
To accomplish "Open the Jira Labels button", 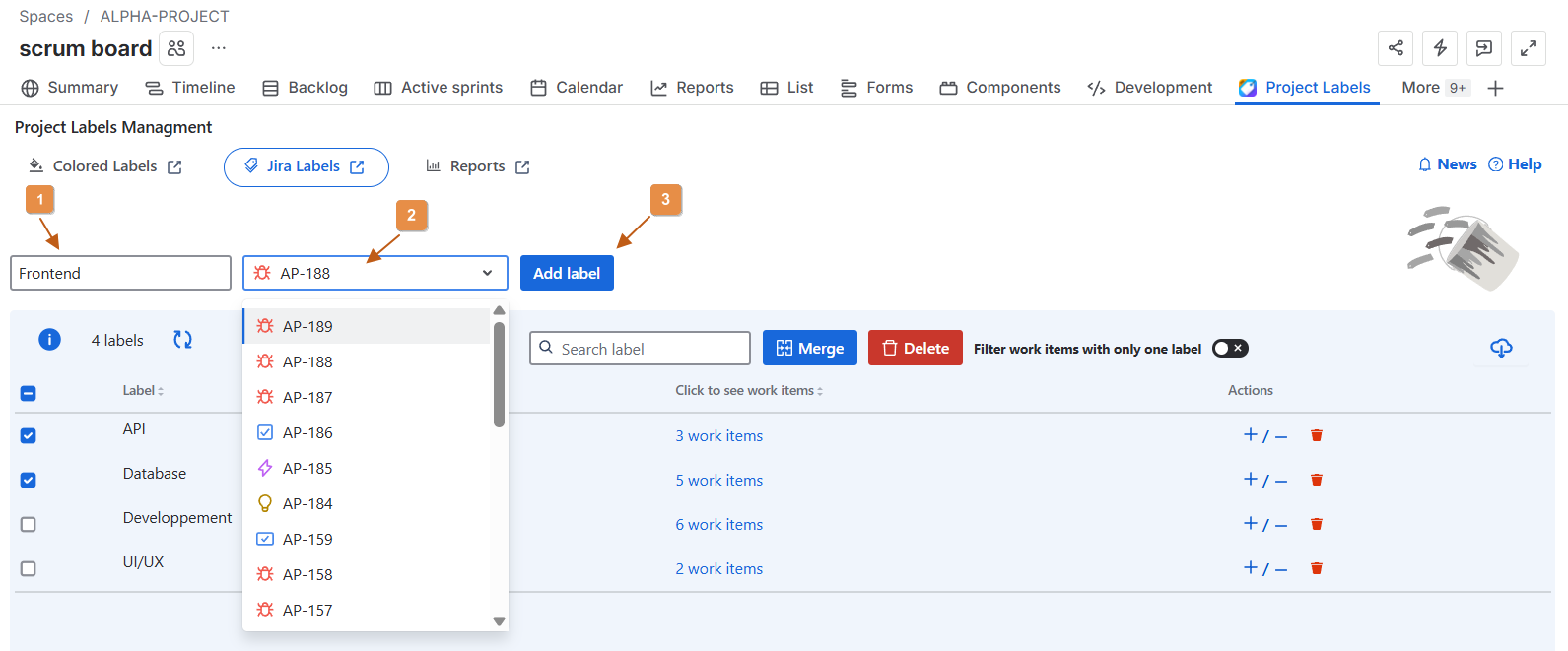I will (x=307, y=166).
